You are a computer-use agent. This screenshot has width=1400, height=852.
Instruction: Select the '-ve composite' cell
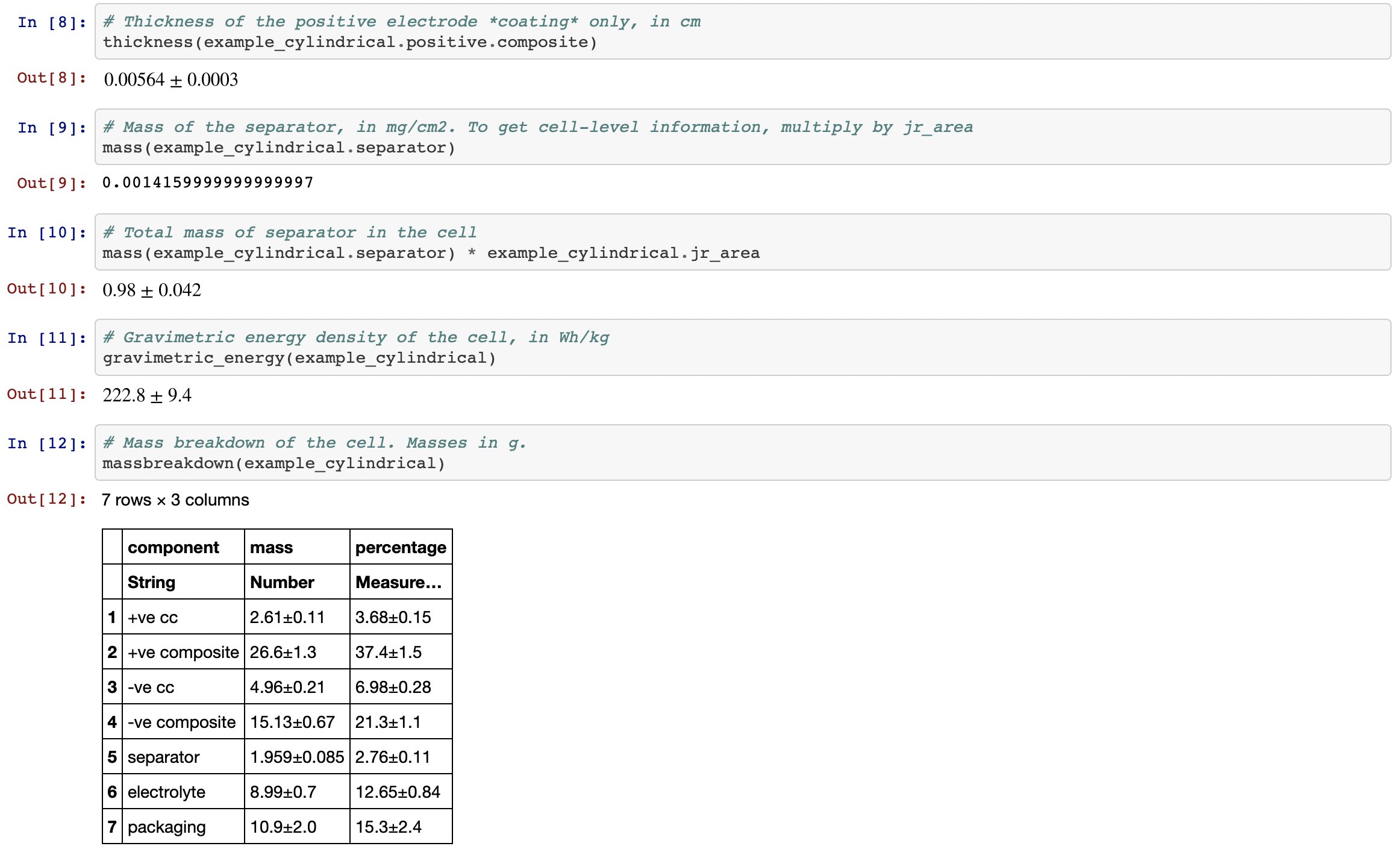tap(183, 722)
